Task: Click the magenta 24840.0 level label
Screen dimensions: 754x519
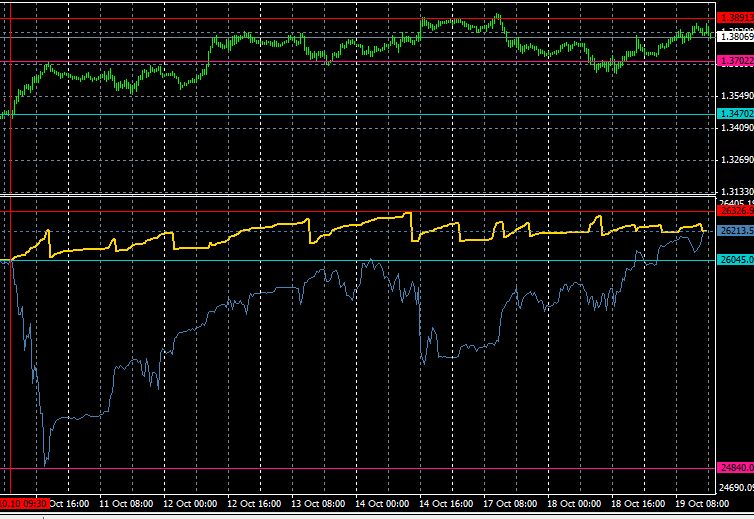Action: (x=735, y=468)
